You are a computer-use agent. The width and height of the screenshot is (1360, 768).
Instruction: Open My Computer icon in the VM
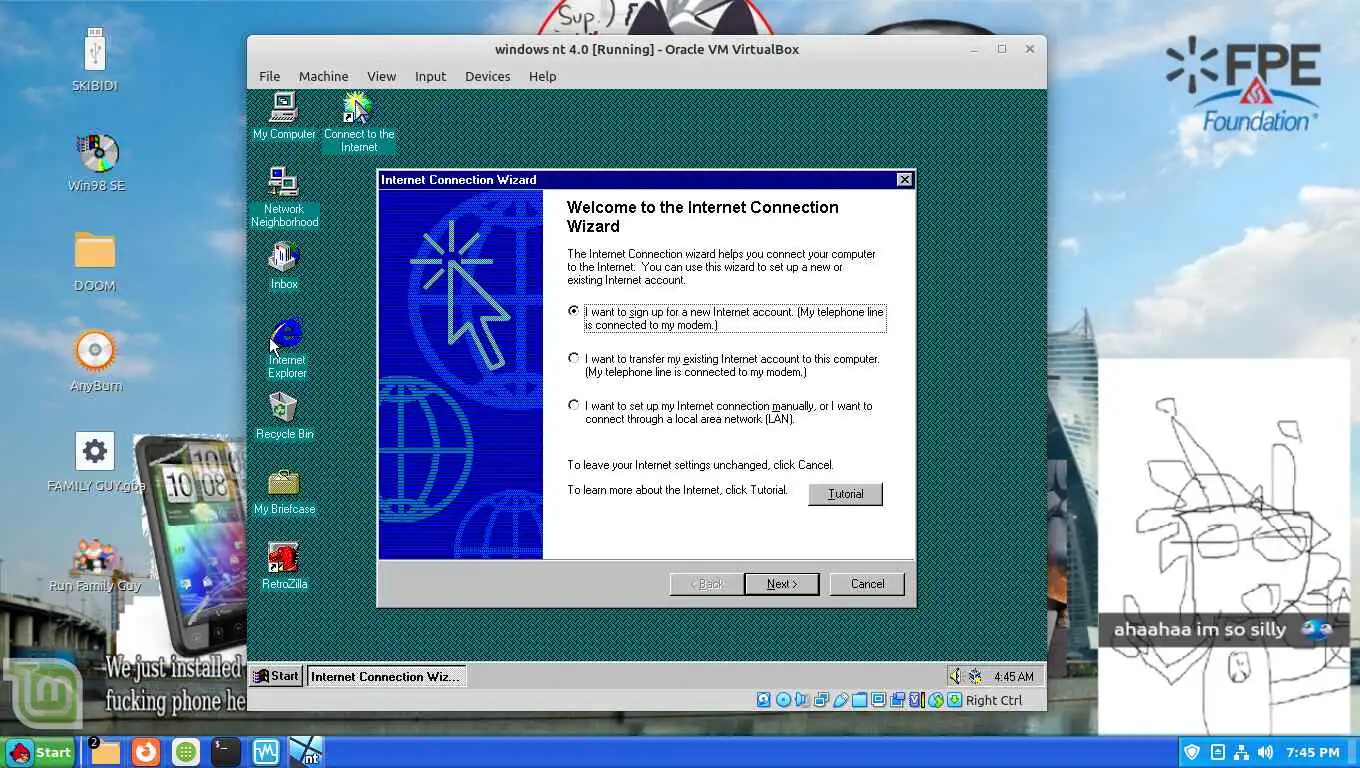[284, 116]
